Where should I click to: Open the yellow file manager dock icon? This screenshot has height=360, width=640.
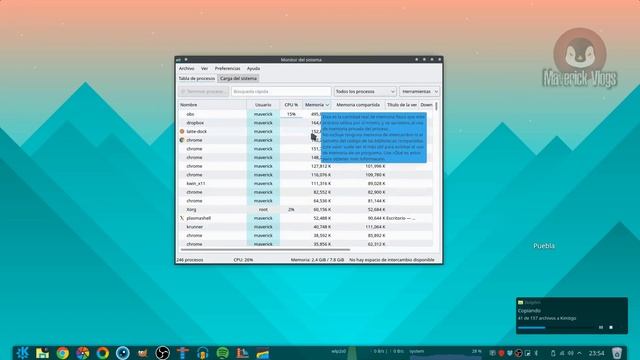click(x=42, y=353)
